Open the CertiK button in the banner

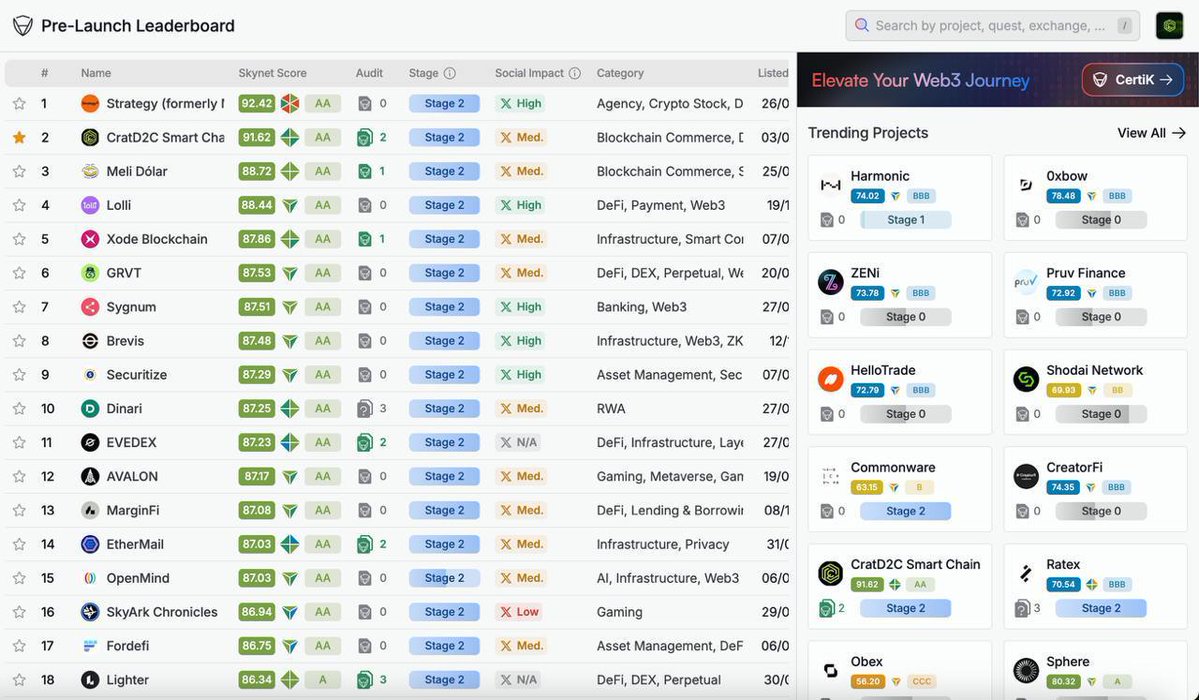[x=1131, y=79]
